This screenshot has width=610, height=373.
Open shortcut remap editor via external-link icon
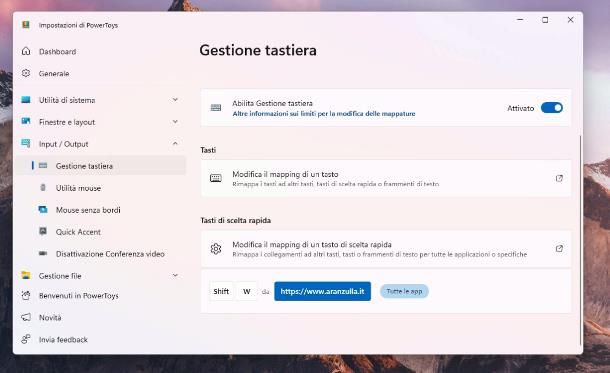[x=559, y=248]
